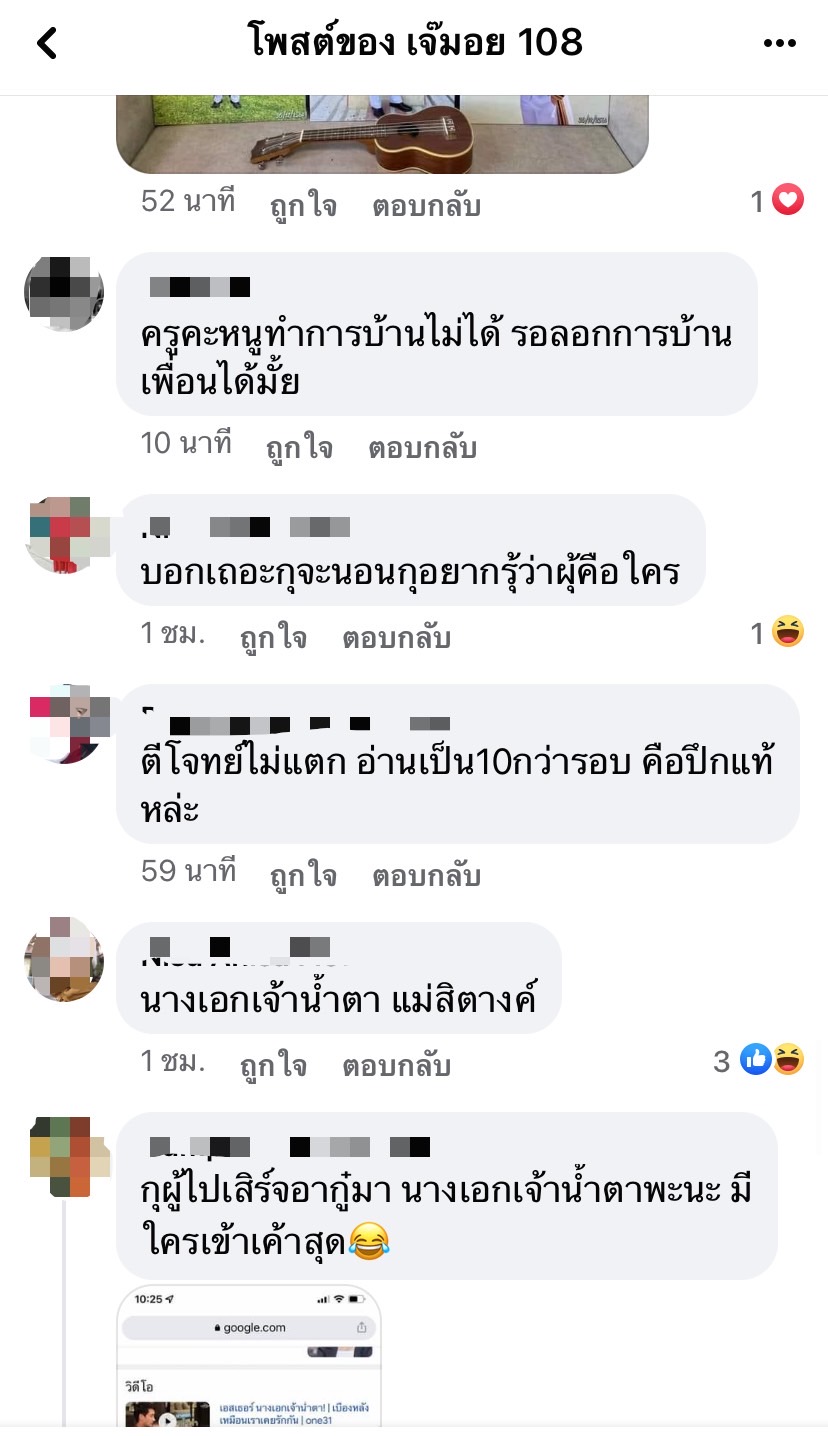Open the profile picture of the ครูคะ commenter
The width and height of the screenshot is (828, 1436).
[x=64, y=293]
